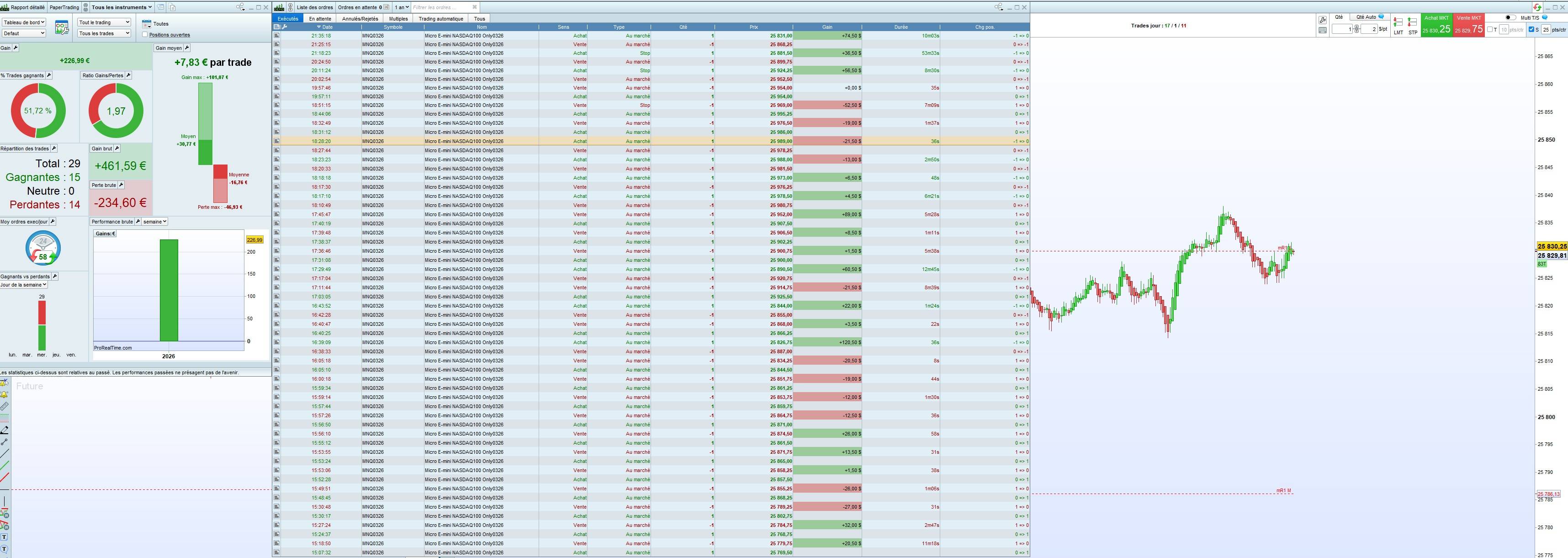Image resolution: width=1568 pixels, height=558 pixels.
Task: Open wrench settings of Perte brute widget
Action: click(x=121, y=185)
